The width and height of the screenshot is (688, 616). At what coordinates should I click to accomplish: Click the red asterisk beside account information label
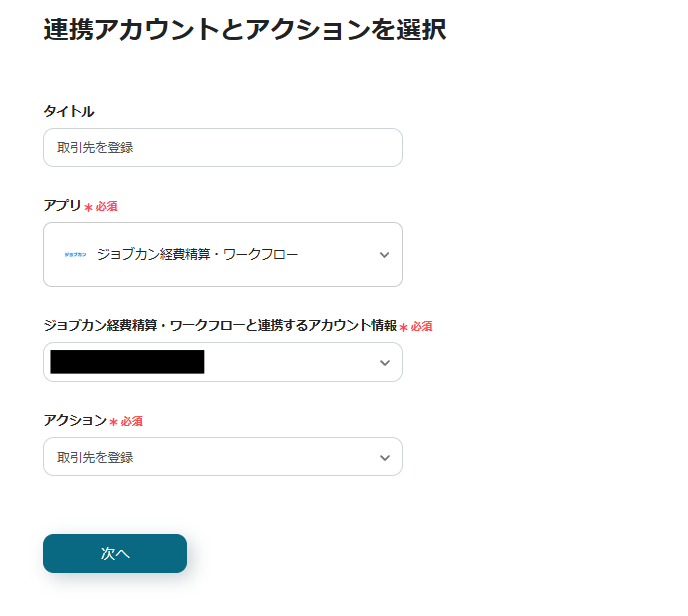403,327
